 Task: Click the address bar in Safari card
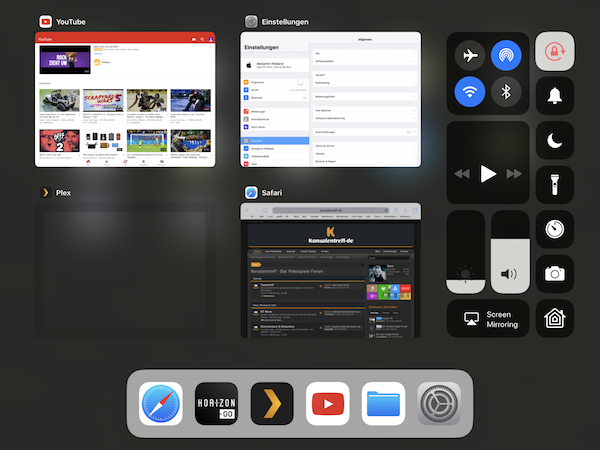(x=331, y=210)
